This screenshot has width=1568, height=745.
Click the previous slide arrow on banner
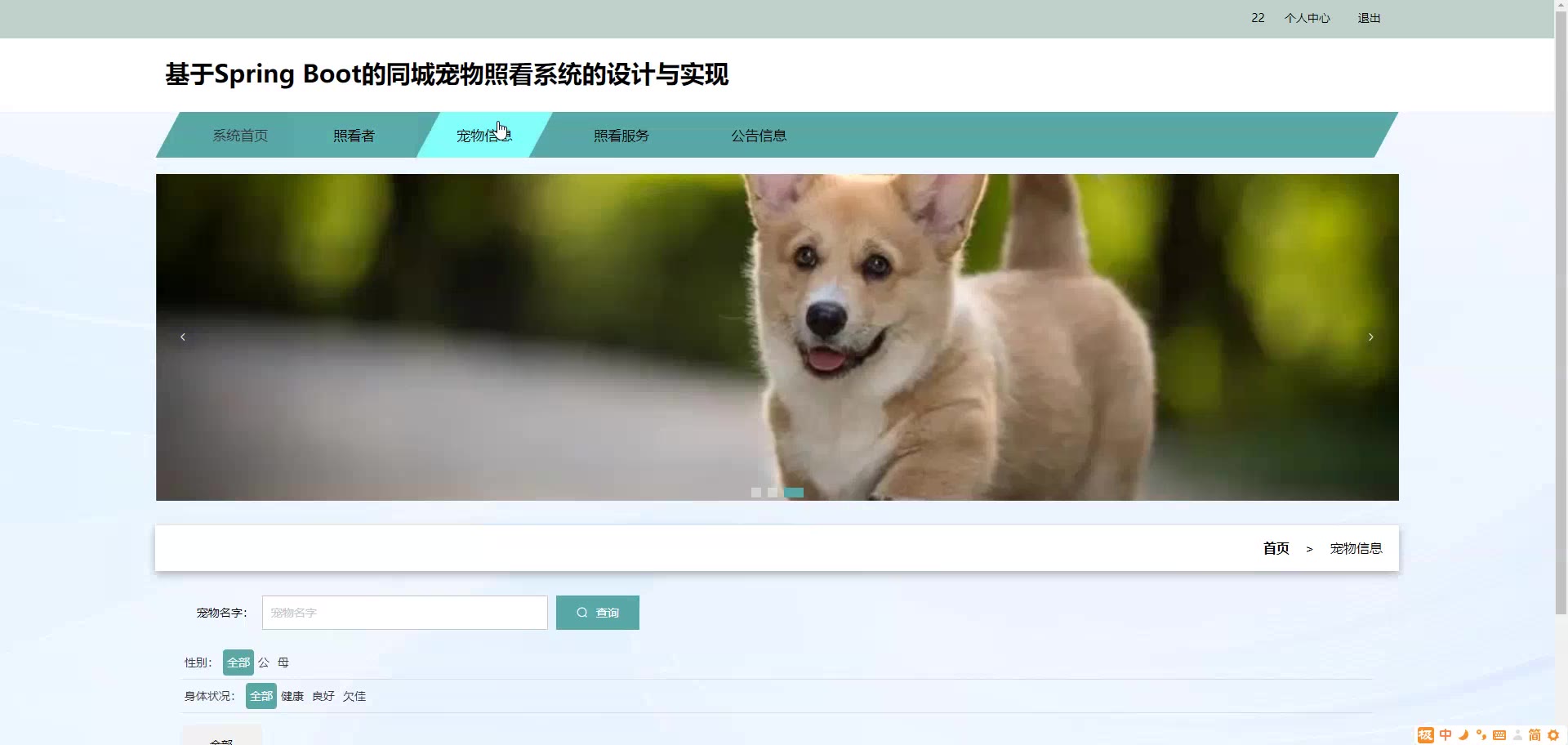(x=183, y=337)
